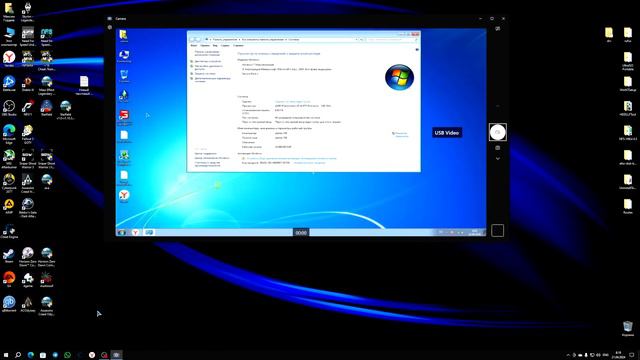
Task: Open the UltraISO Portable folder
Action: [x=628, y=61]
